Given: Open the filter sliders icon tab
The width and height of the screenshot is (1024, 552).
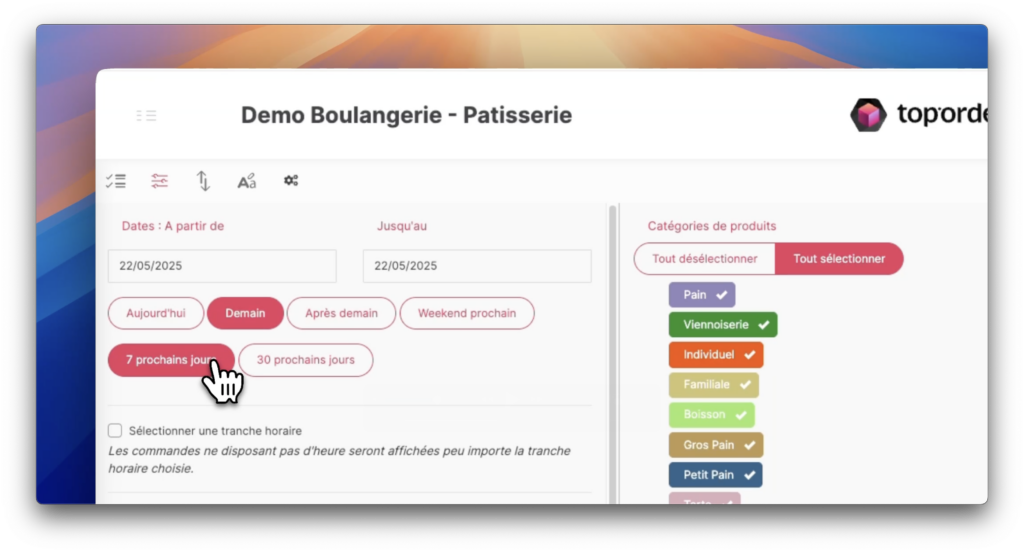Looking at the screenshot, I should tap(160, 181).
